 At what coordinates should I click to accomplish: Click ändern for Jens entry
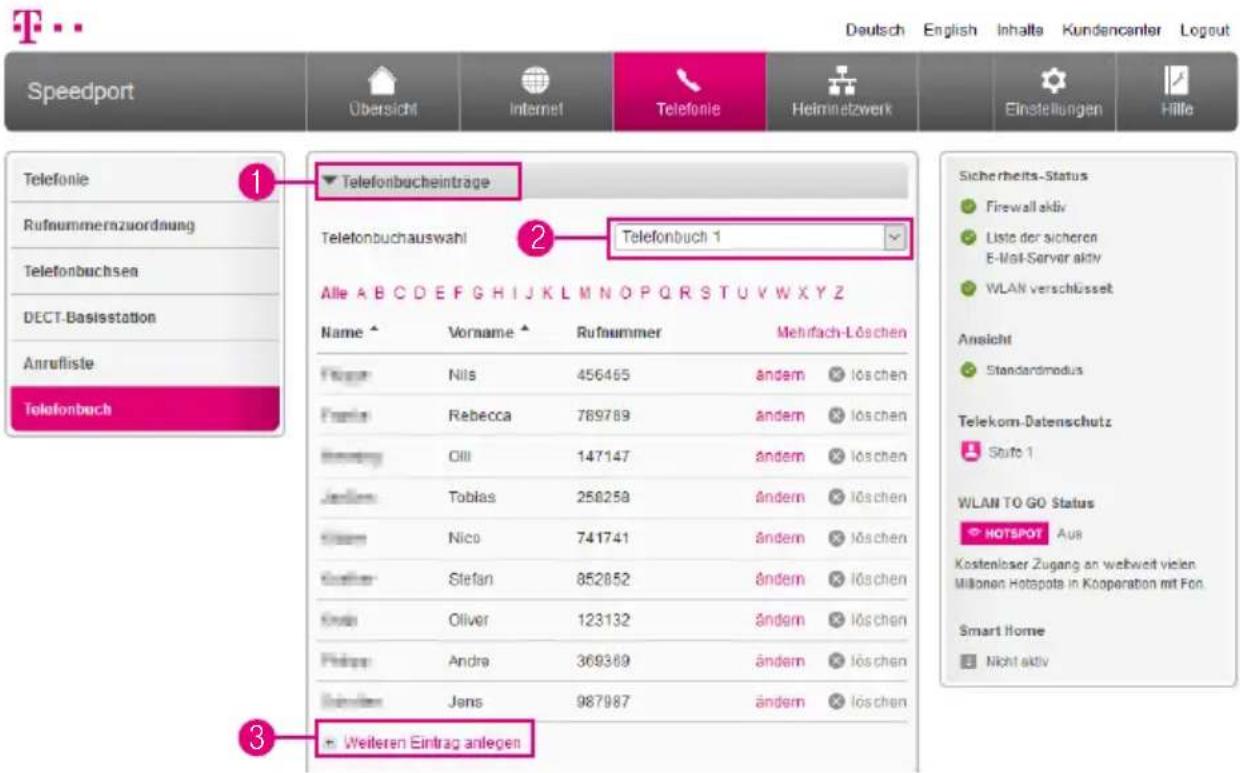coord(780,703)
